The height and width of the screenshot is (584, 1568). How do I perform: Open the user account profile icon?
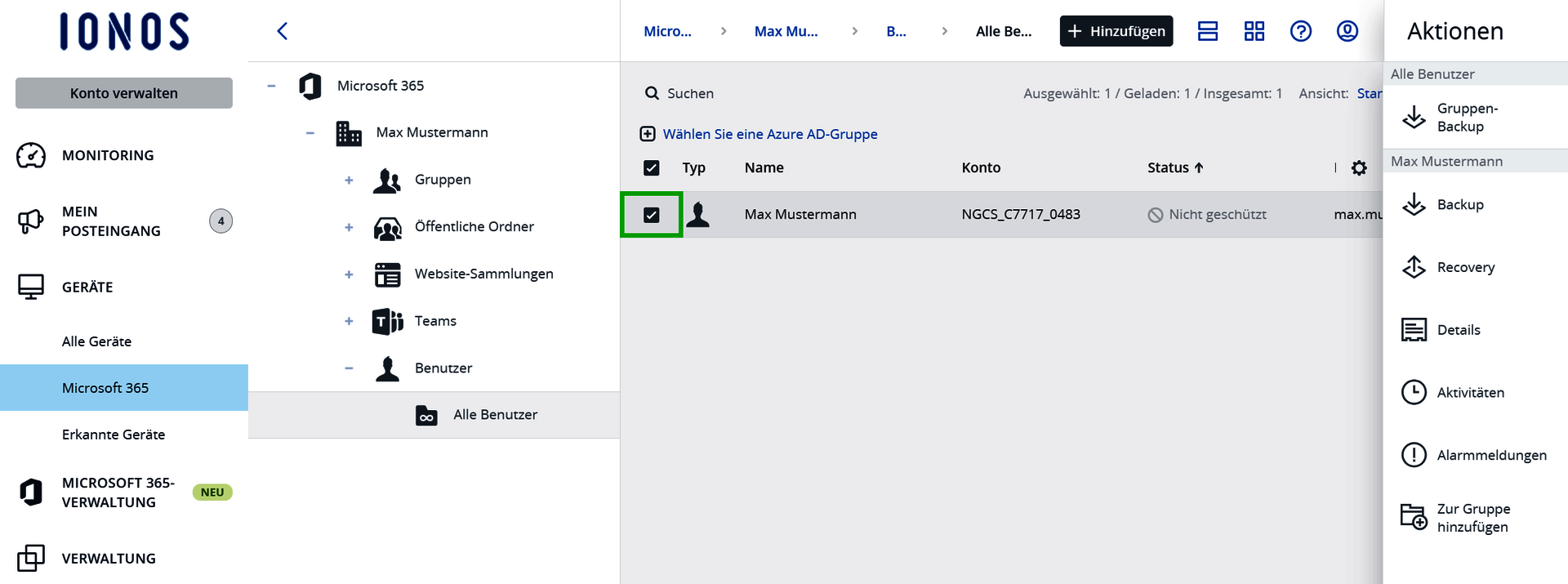pos(1347,31)
